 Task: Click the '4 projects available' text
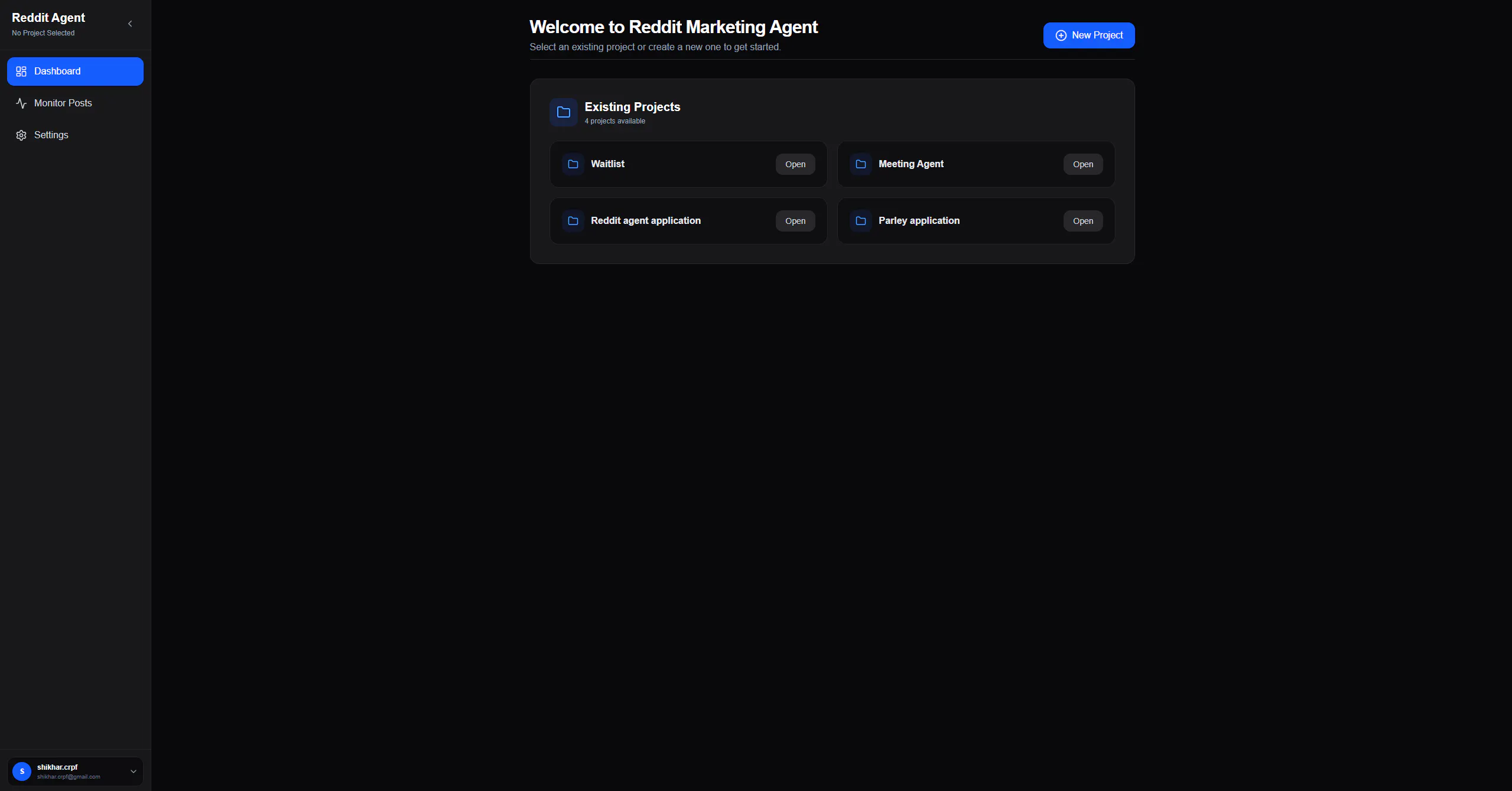click(614, 121)
